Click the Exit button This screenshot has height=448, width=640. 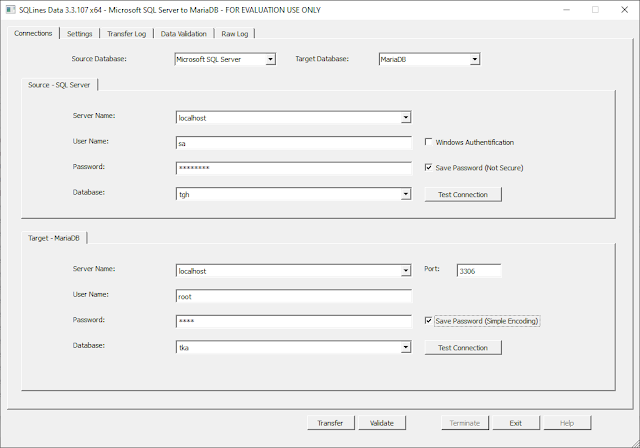coord(516,423)
